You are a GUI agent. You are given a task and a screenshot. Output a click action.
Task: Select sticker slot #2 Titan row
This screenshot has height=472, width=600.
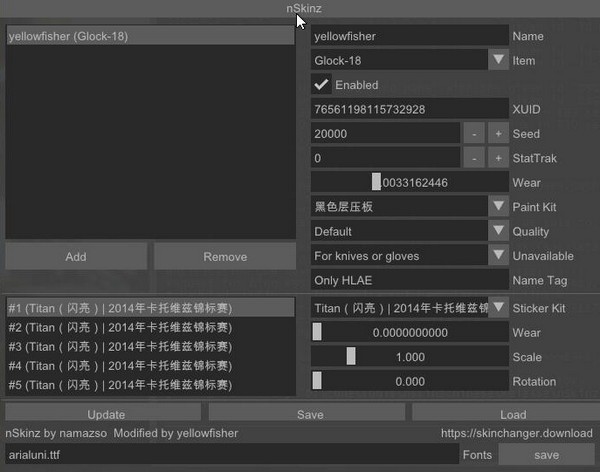coord(150,327)
